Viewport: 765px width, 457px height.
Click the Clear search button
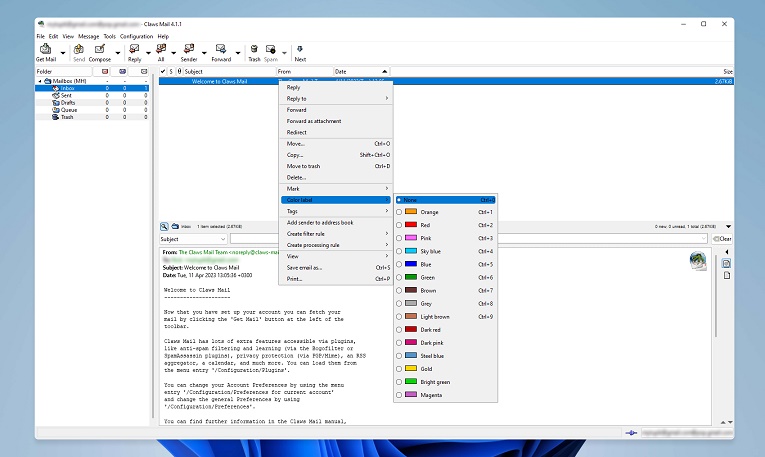click(x=722, y=239)
